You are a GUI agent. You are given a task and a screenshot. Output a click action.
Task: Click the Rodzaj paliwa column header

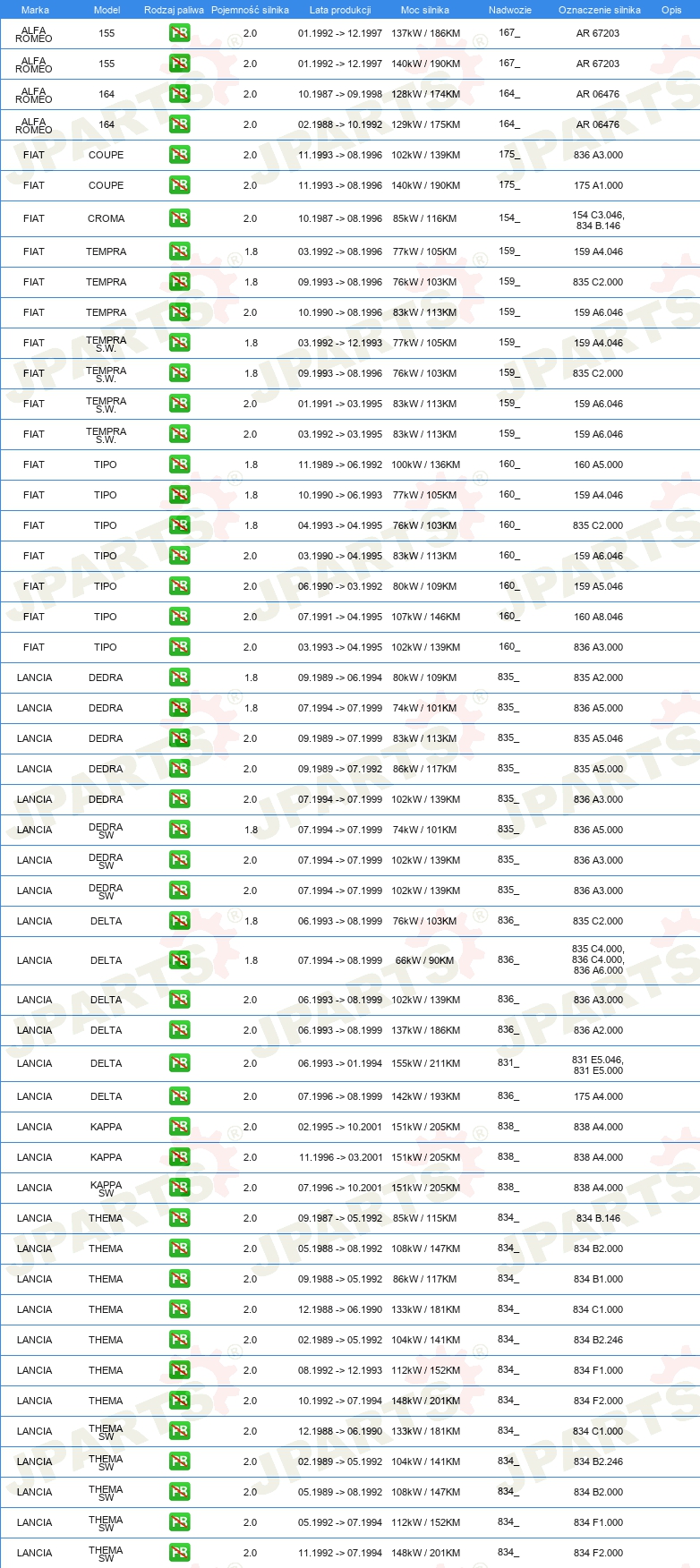[x=174, y=10]
